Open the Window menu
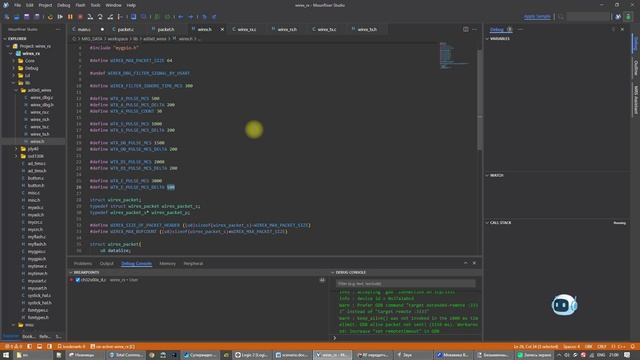The height and width of the screenshot is (360, 640). 113,5
